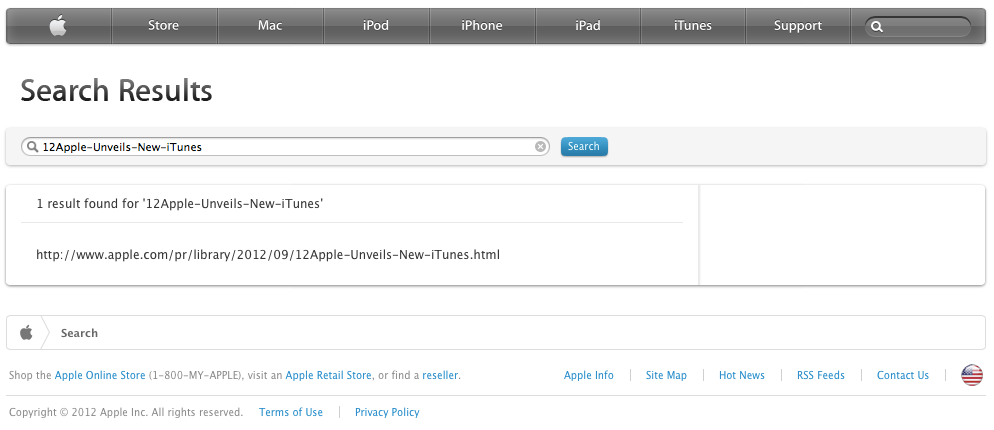View the Privacy Policy link
The width and height of the screenshot is (994, 430).
pyautogui.click(x=387, y=412)
